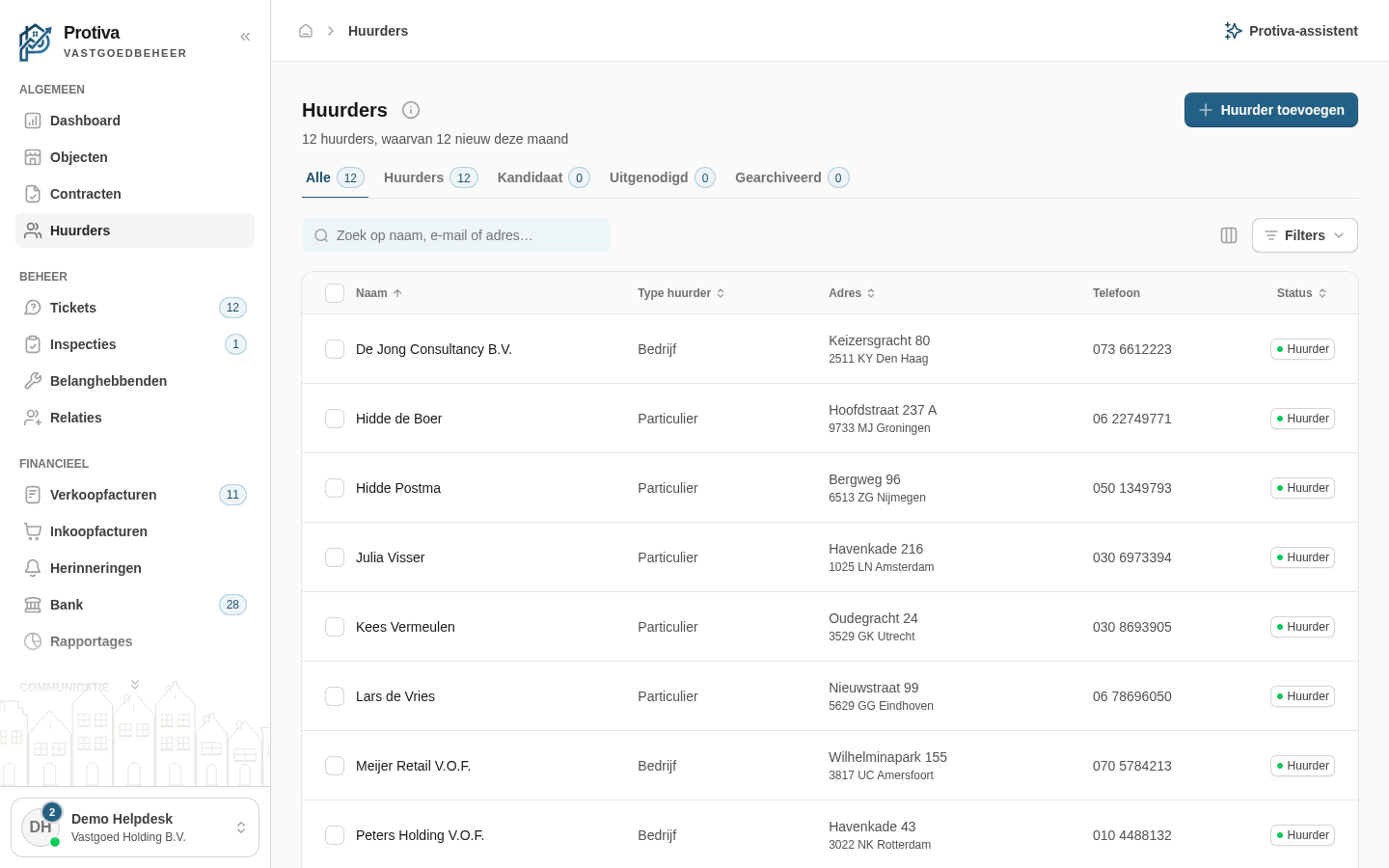This screenshot has height=868, width=1389.
Task: Open Herinneringen with bell icon
Action: (x=135, y=568)
